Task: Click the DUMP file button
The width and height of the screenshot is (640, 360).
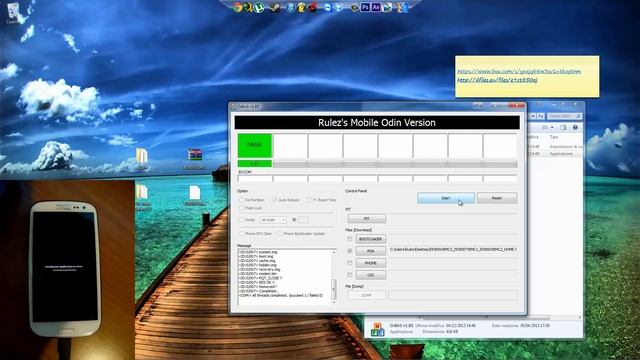Action: click(367, 295)
